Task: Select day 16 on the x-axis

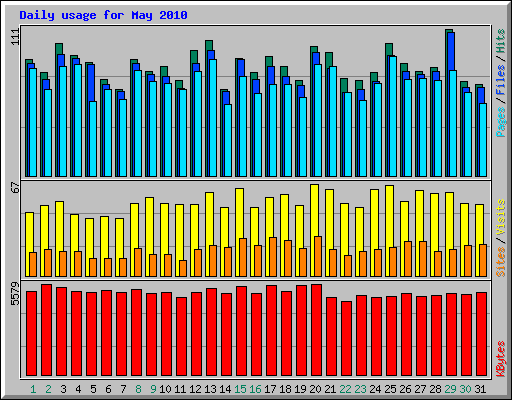Action: pos(255,389)
